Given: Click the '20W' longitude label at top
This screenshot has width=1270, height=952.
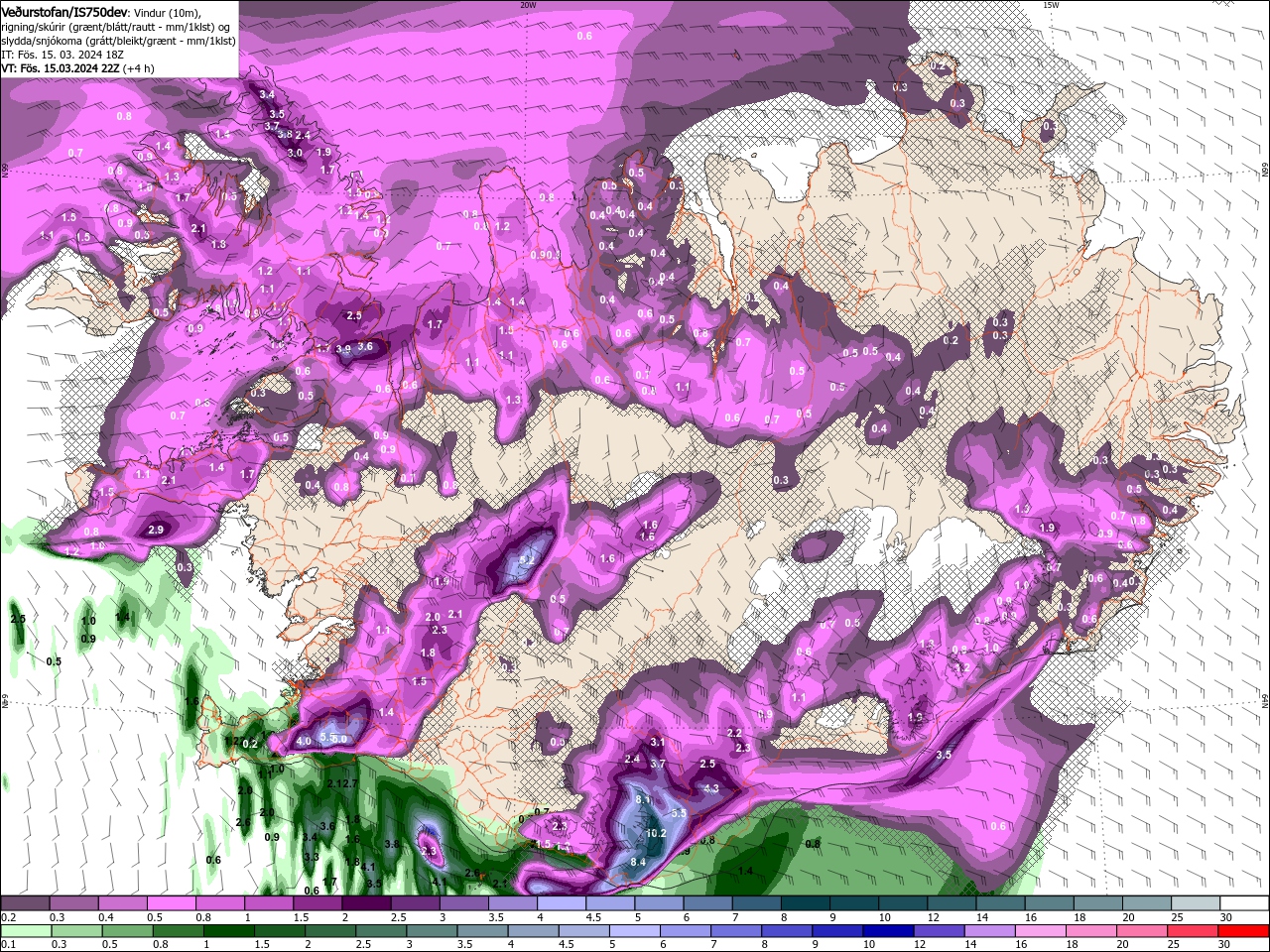Looking at the screenshot, I should pos(528,5).
